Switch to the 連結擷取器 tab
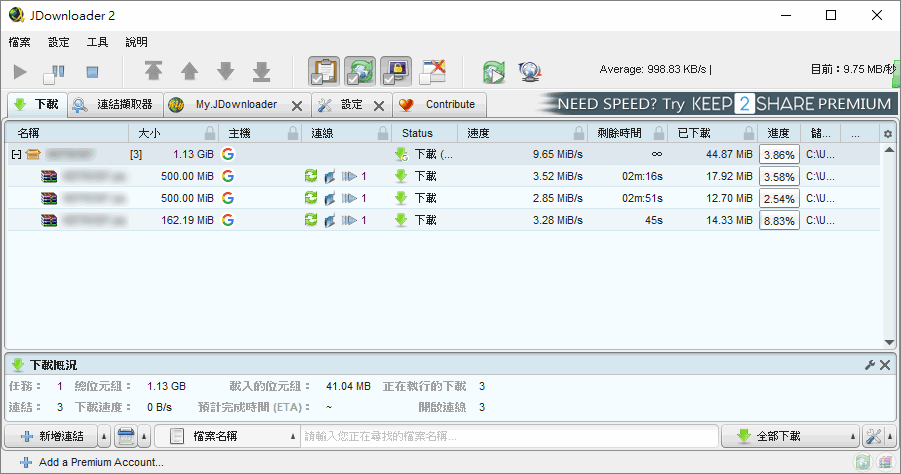 point(115,105)
